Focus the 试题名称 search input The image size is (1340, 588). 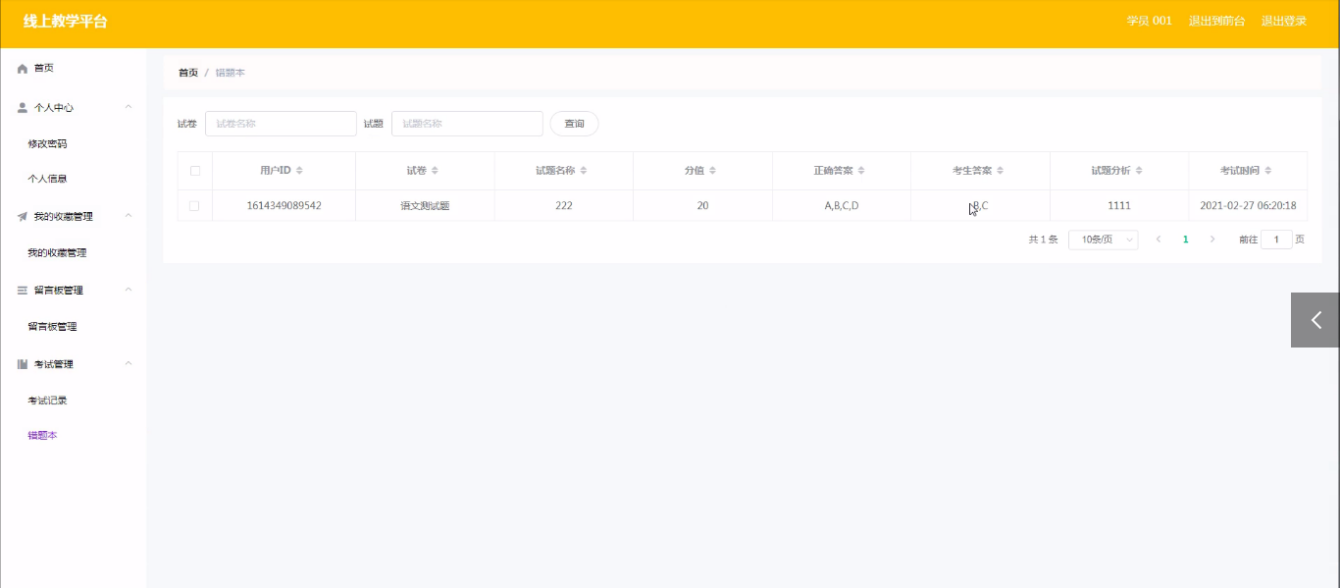[x=467, y=124]
